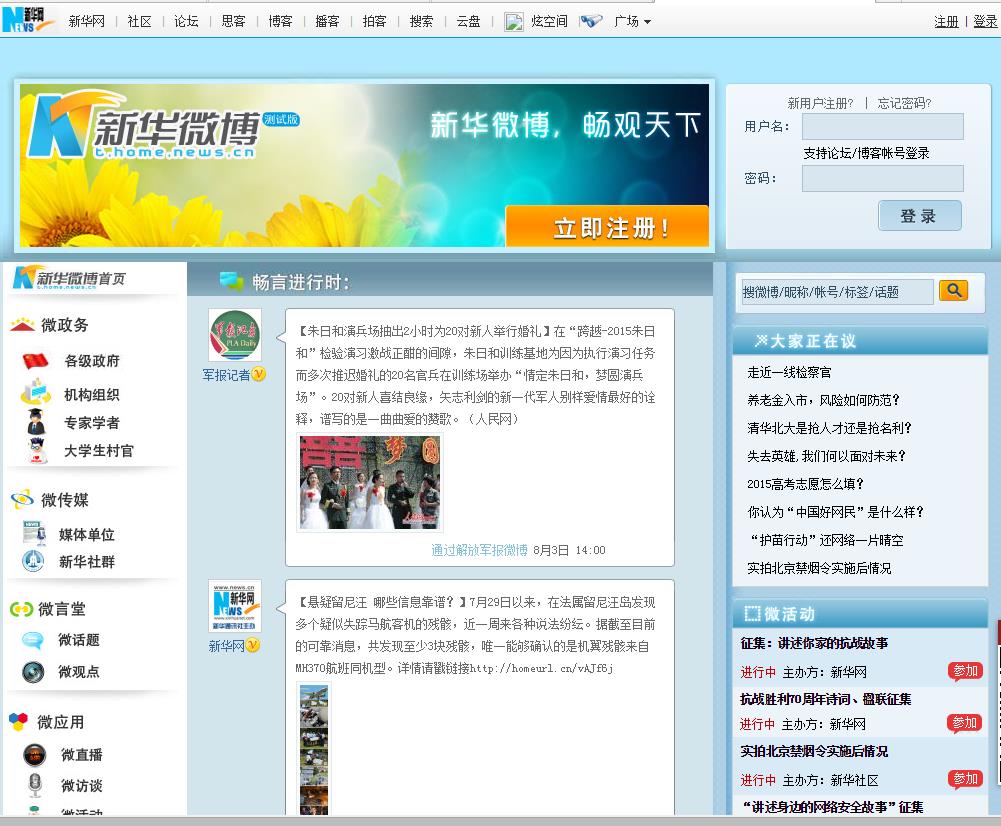This screenshot has width=1001, height=826.
Task: Click the orange magnifier search button
Action: 954,290
